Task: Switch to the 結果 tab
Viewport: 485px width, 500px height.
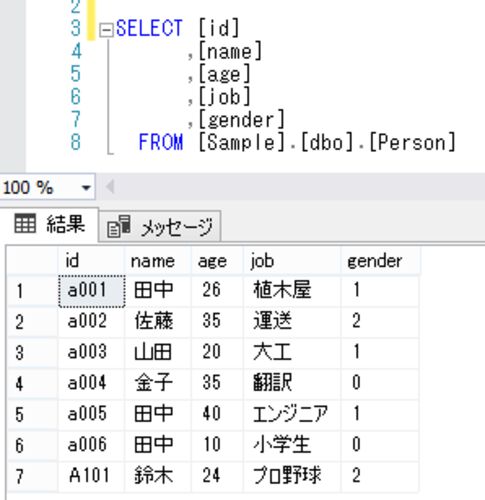Action: [50, 224]
